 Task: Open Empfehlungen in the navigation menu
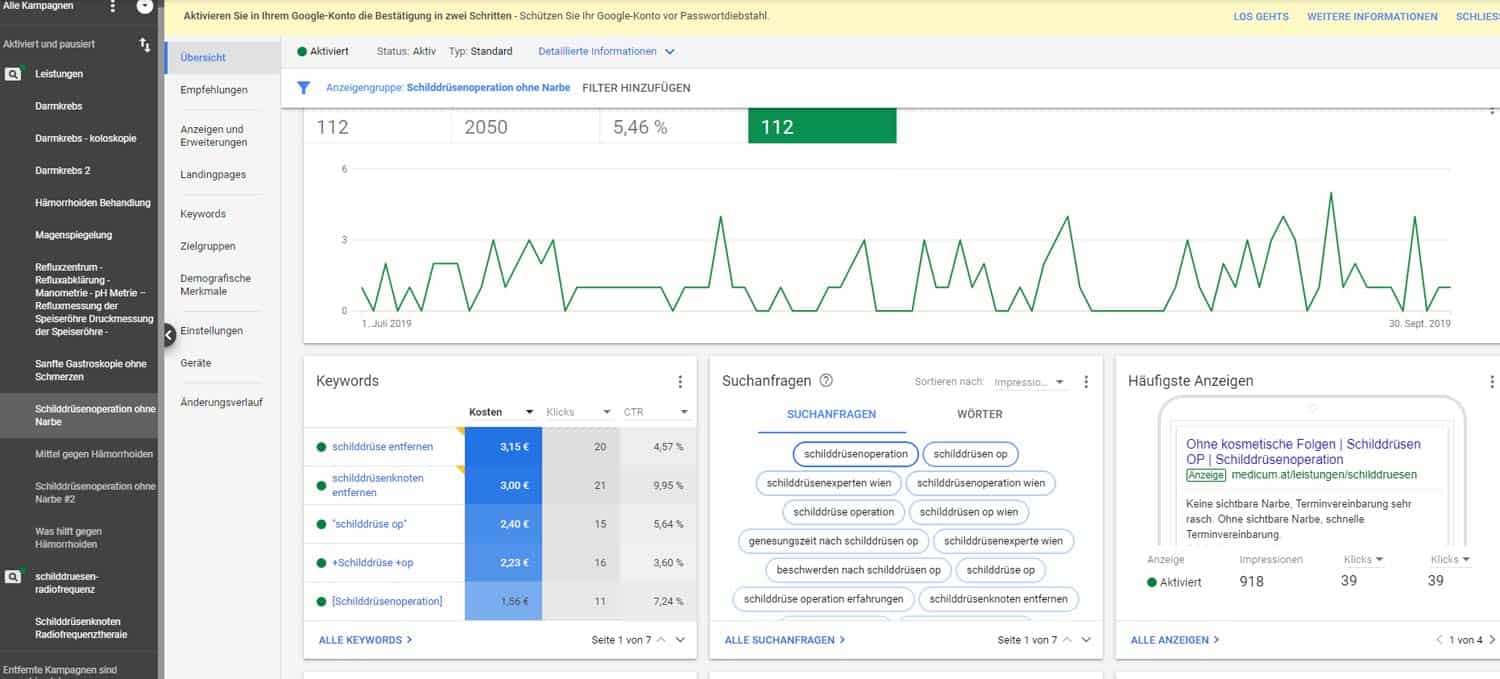click(214, 90)
